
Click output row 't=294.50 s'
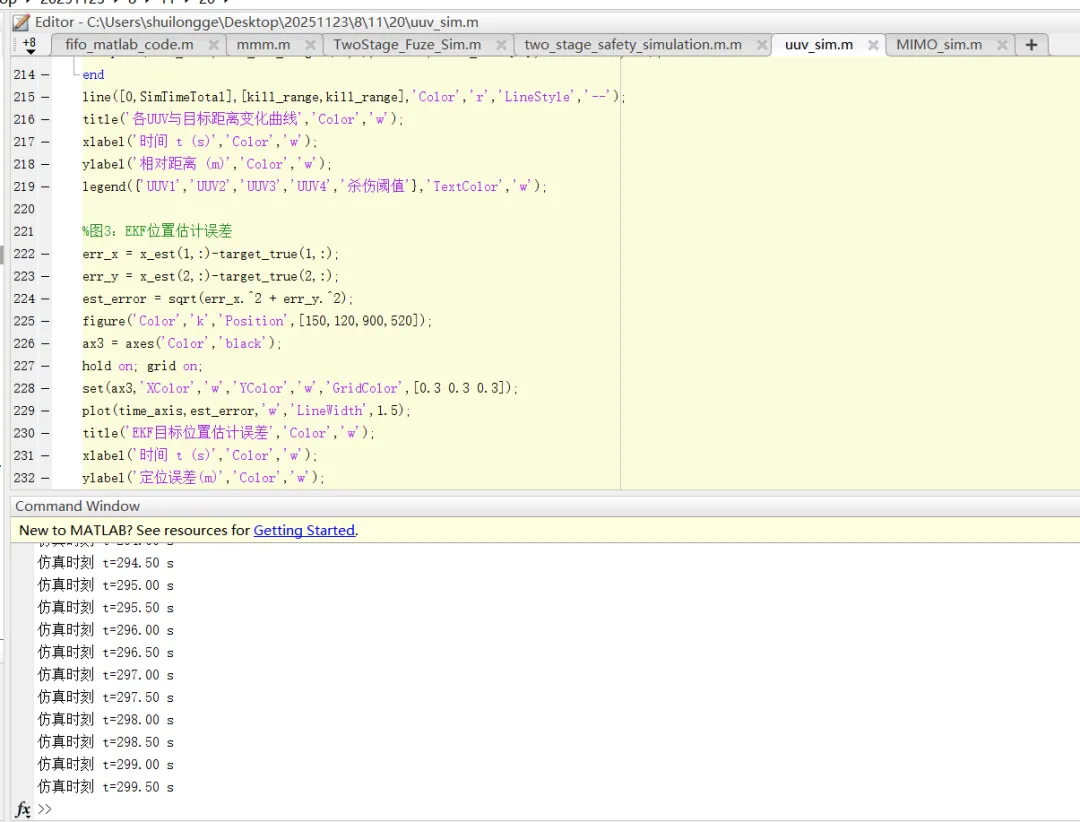(105, 563)
